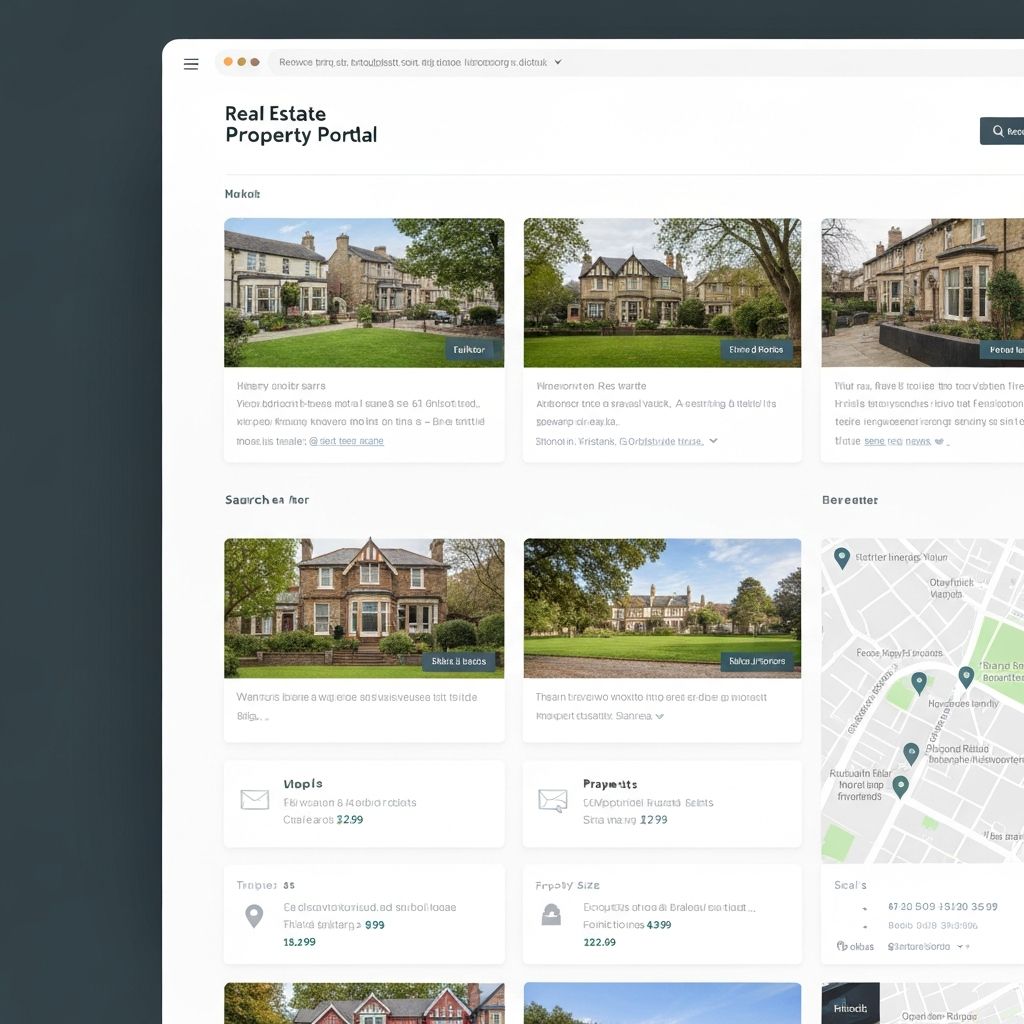Click the envelope icon in the Payments card
The image size is (1024, 1024).
click(552, 800)
